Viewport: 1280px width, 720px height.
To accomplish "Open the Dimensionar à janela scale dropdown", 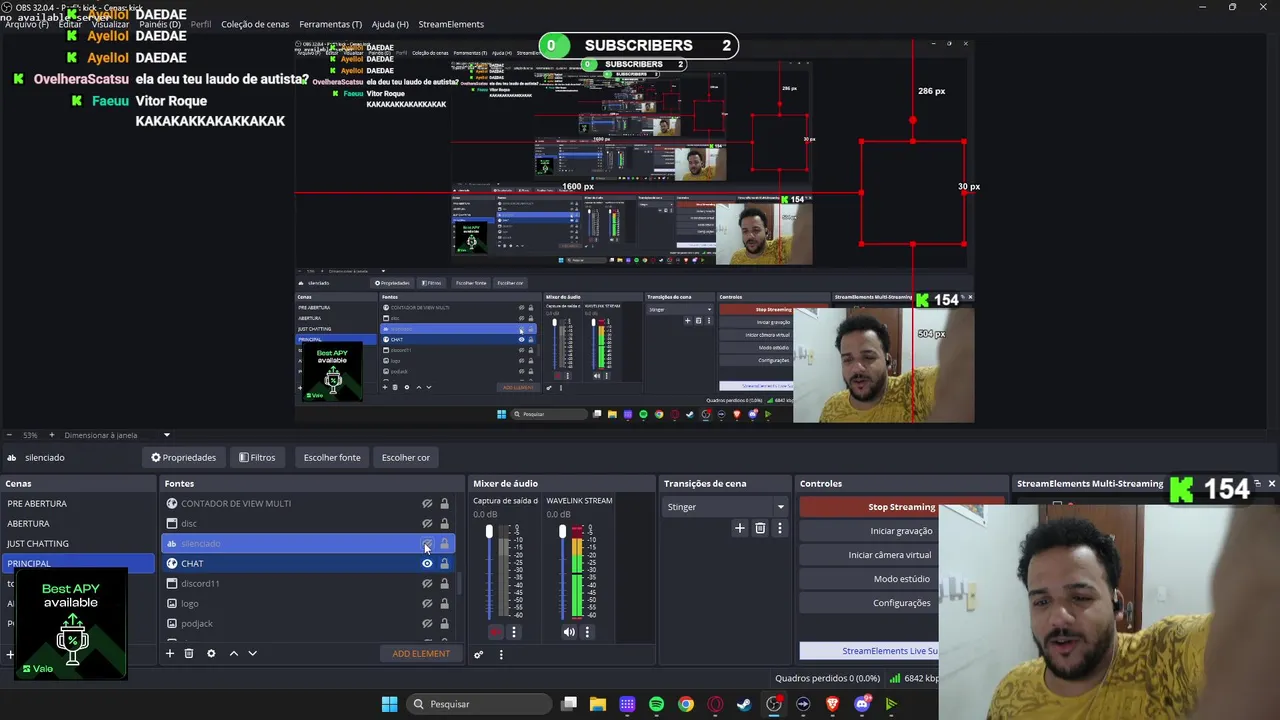I will click(x=117, y=435).
